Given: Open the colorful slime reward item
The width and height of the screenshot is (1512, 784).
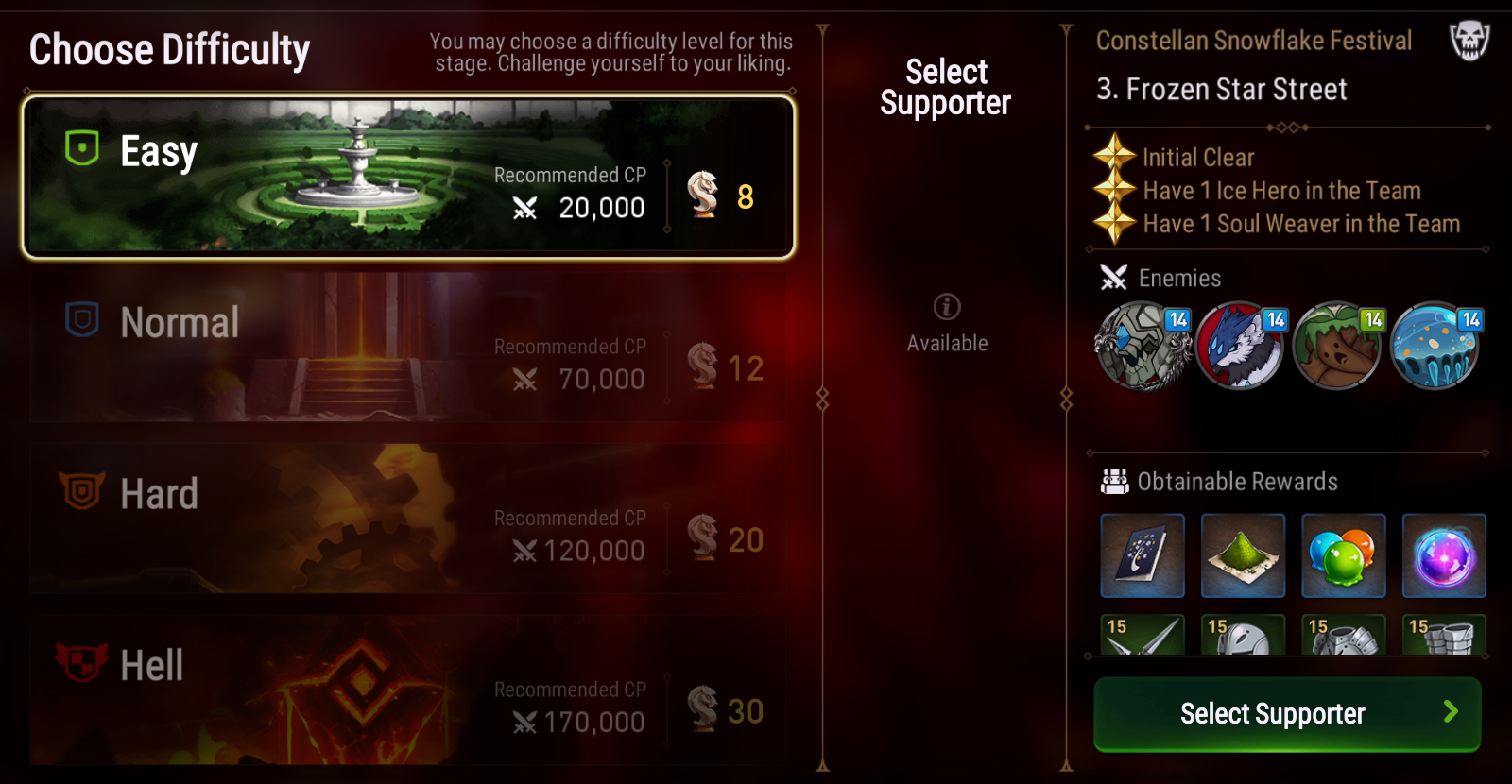Looking at the screenshot, I should [1344, 555].
